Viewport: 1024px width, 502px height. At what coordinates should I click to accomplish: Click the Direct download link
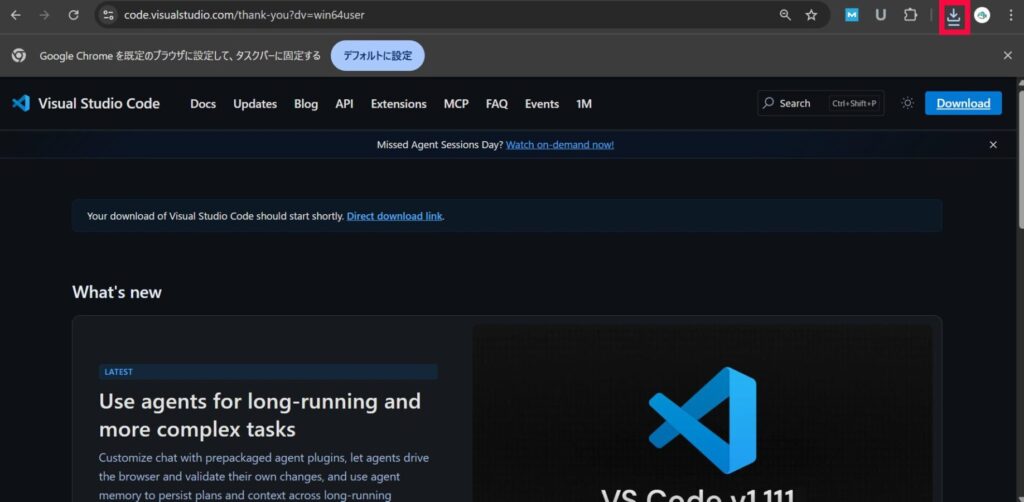394,216
